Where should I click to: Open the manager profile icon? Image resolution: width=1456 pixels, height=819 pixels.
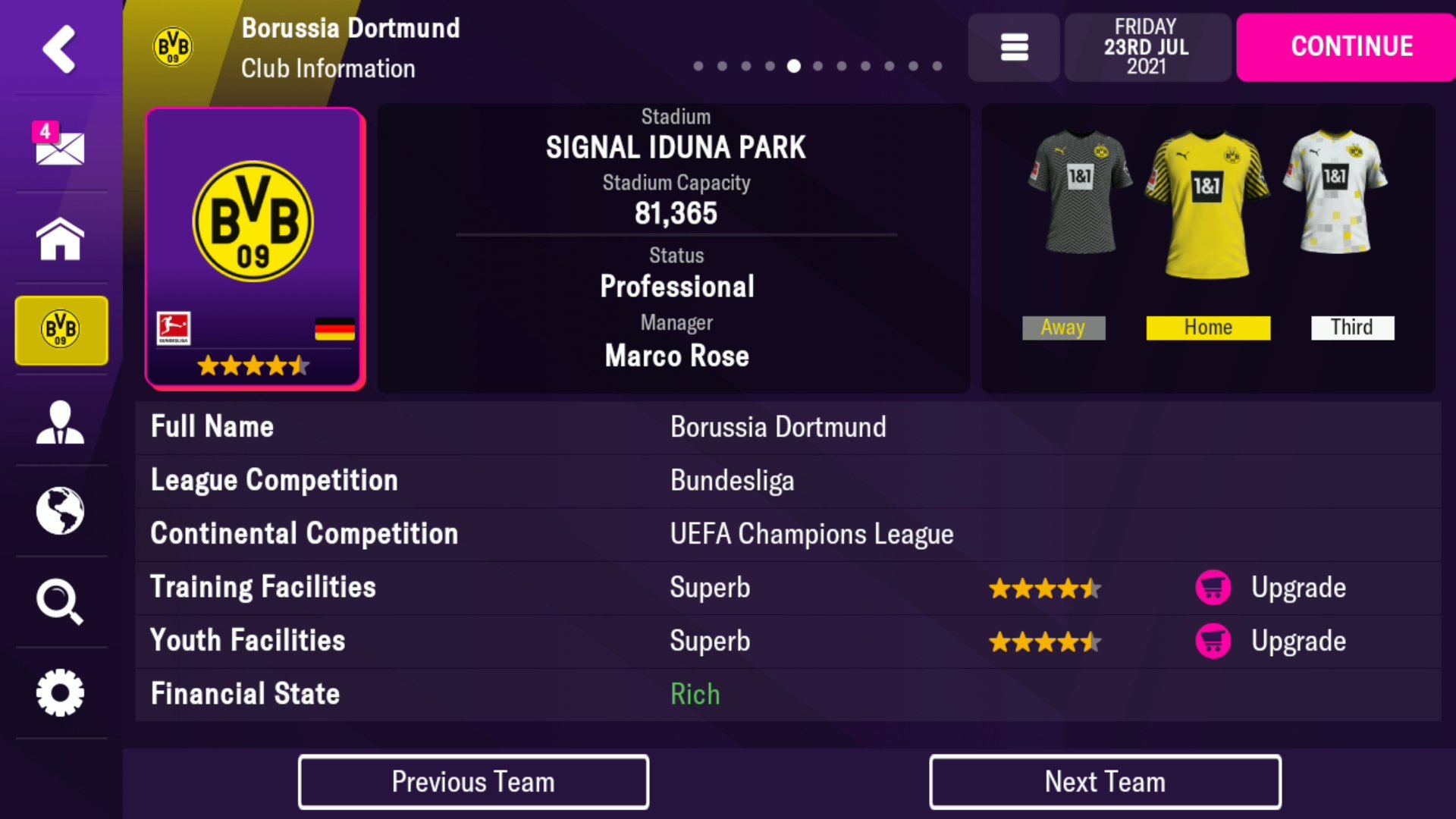click(x=60, y=422)
